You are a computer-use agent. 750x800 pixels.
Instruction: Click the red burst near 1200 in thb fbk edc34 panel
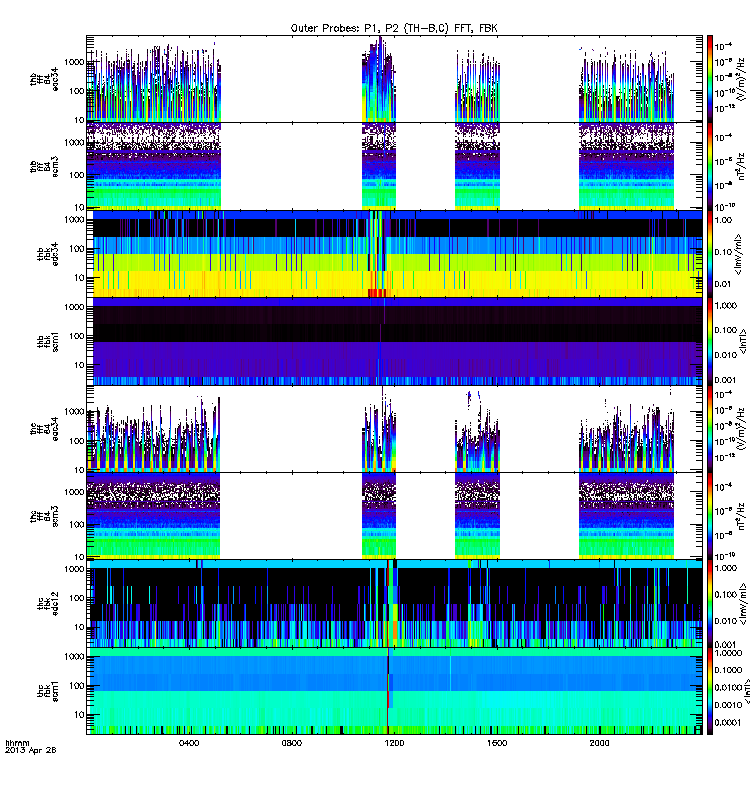pos(377,292)
